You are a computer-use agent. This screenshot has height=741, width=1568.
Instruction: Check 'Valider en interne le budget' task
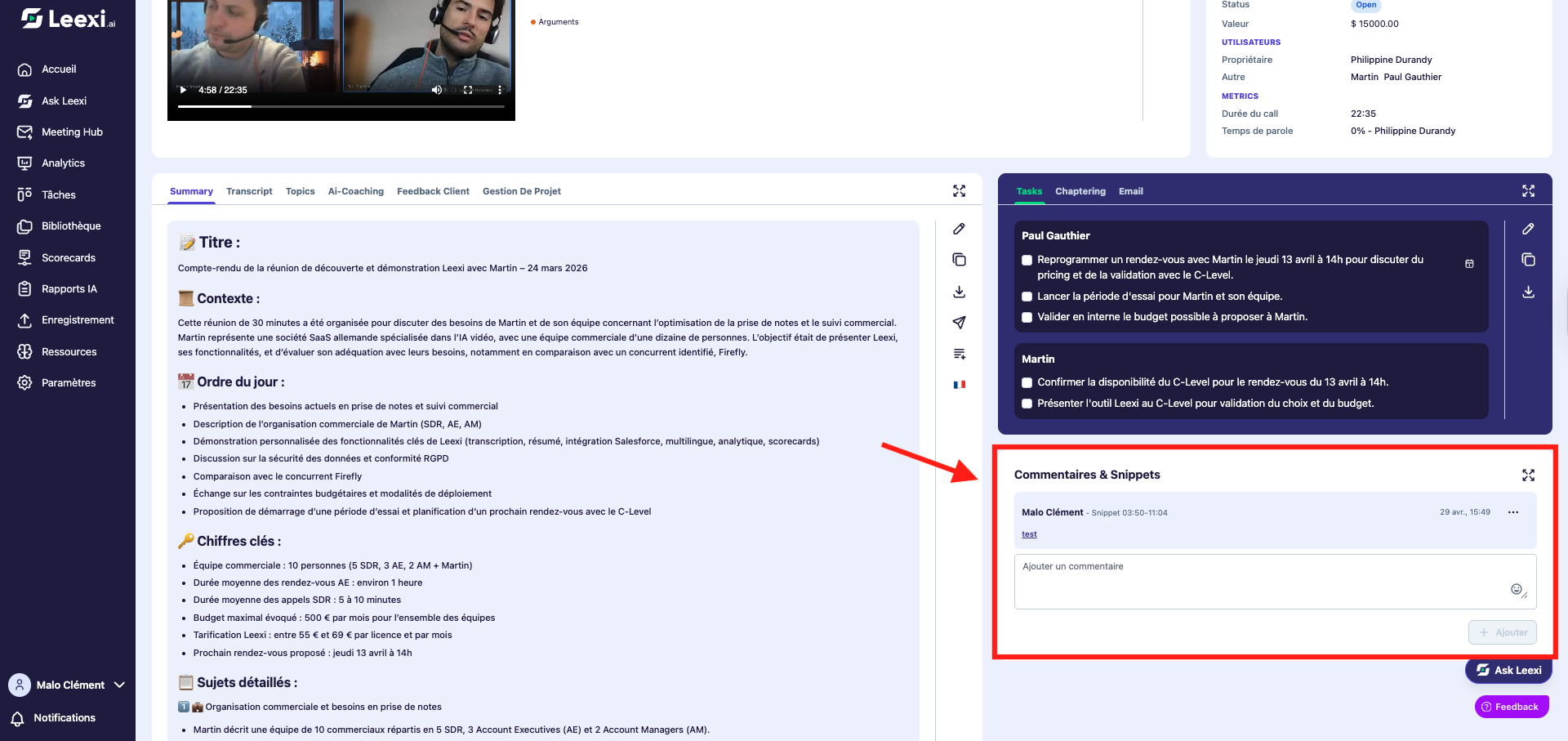click(x=1027, y=317)
